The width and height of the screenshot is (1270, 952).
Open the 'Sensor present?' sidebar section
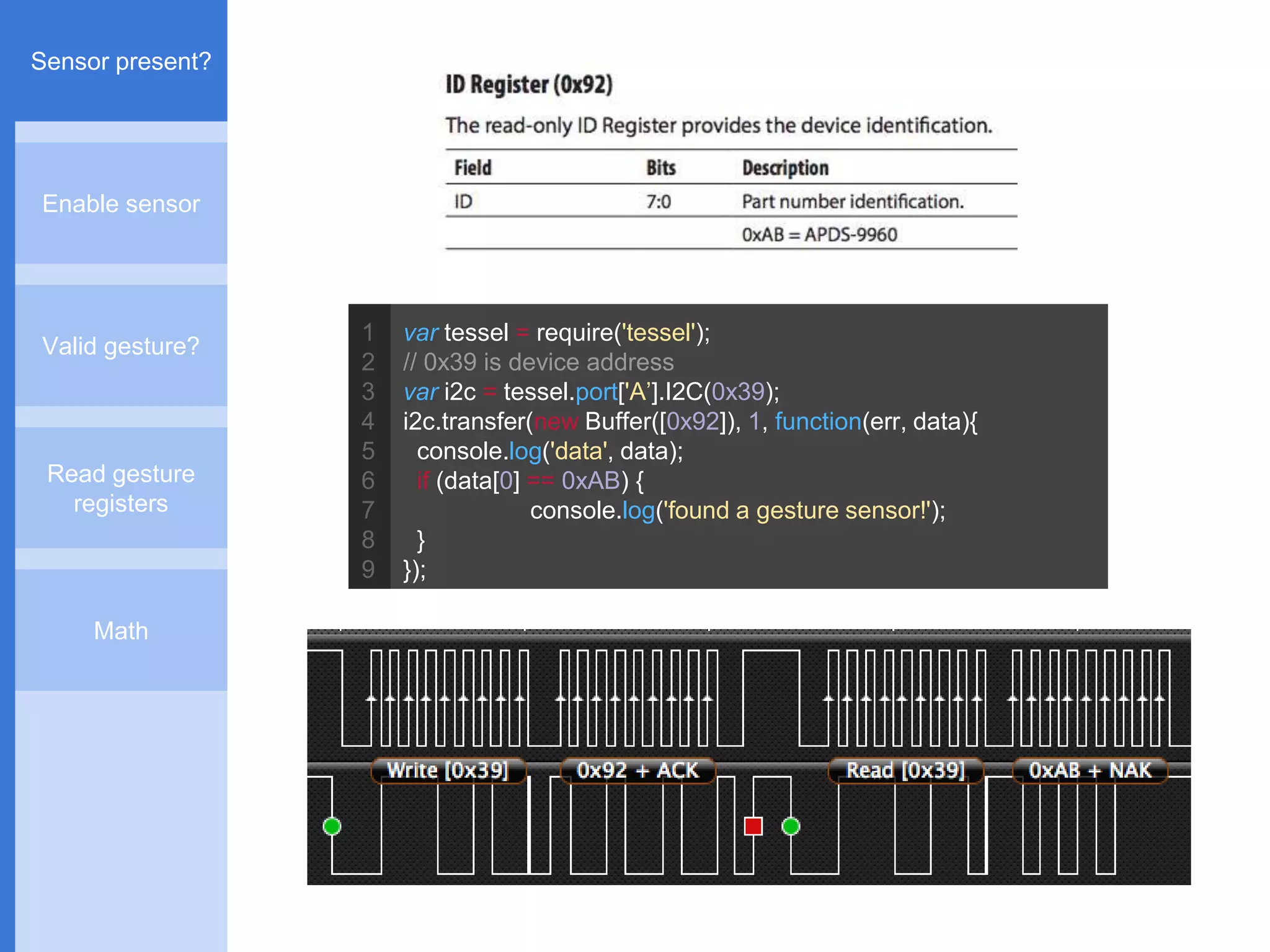point(121,61)
